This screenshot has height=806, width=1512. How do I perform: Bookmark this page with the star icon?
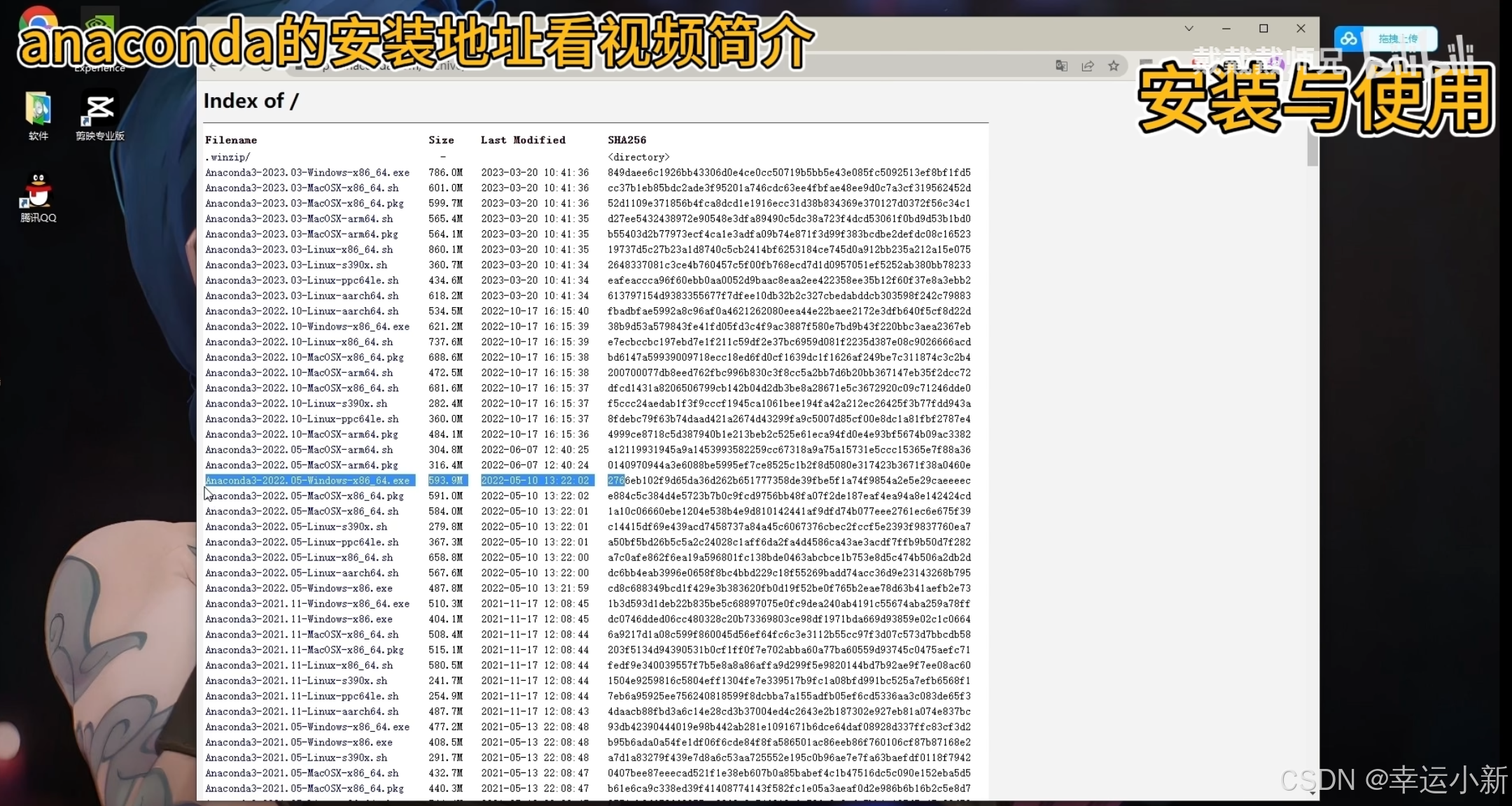pyautogui.click(x=1113, y=66)
